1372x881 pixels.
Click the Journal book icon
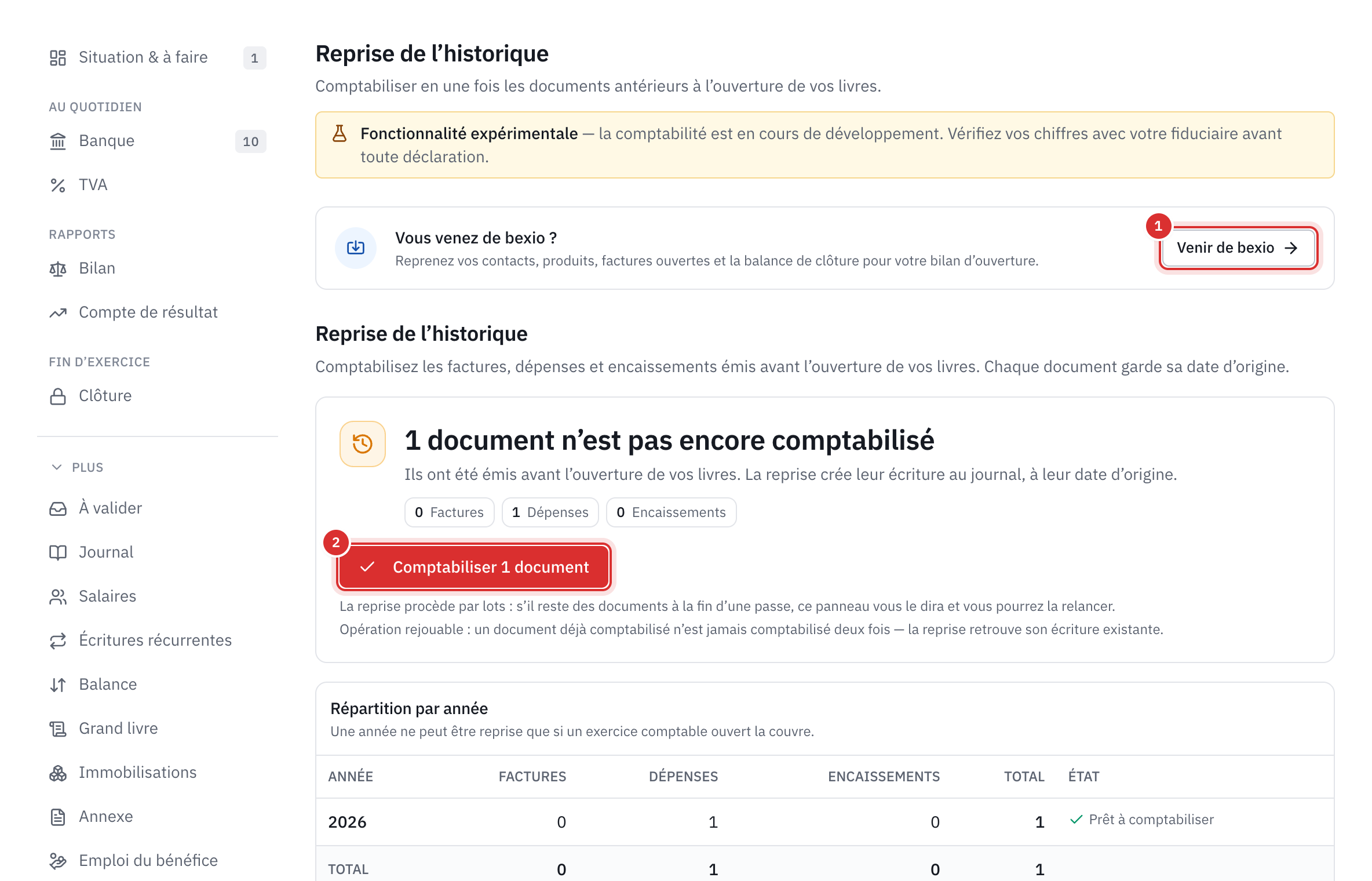tap(58, 552)
